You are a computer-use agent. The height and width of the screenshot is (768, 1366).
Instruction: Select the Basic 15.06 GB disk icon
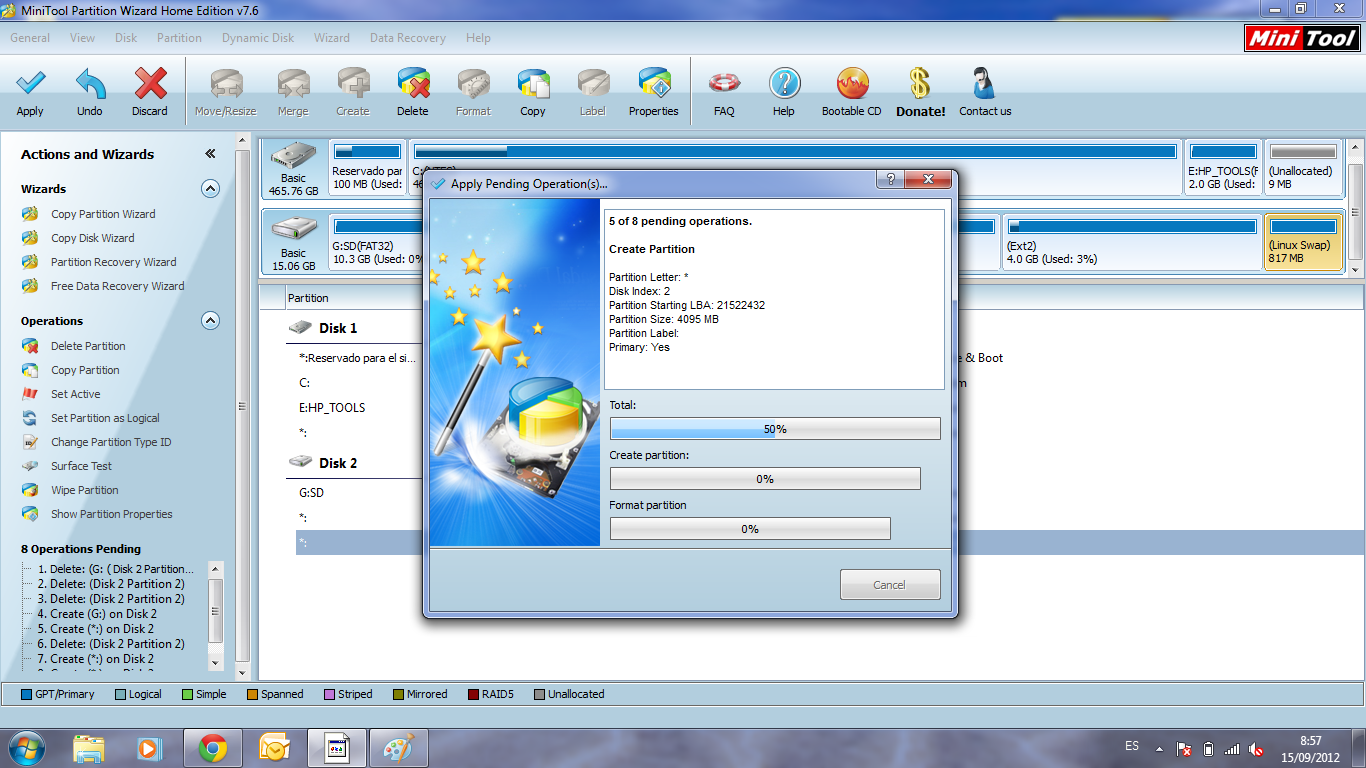click(294, 243)
